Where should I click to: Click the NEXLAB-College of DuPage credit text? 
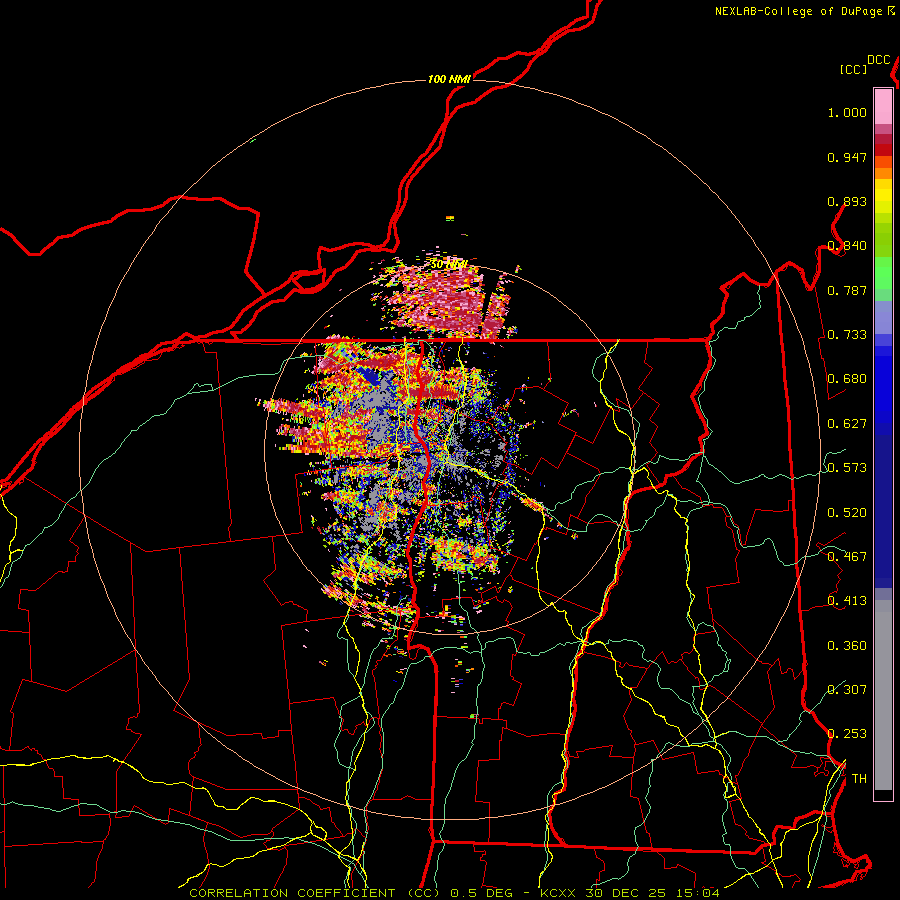[798, 11]
